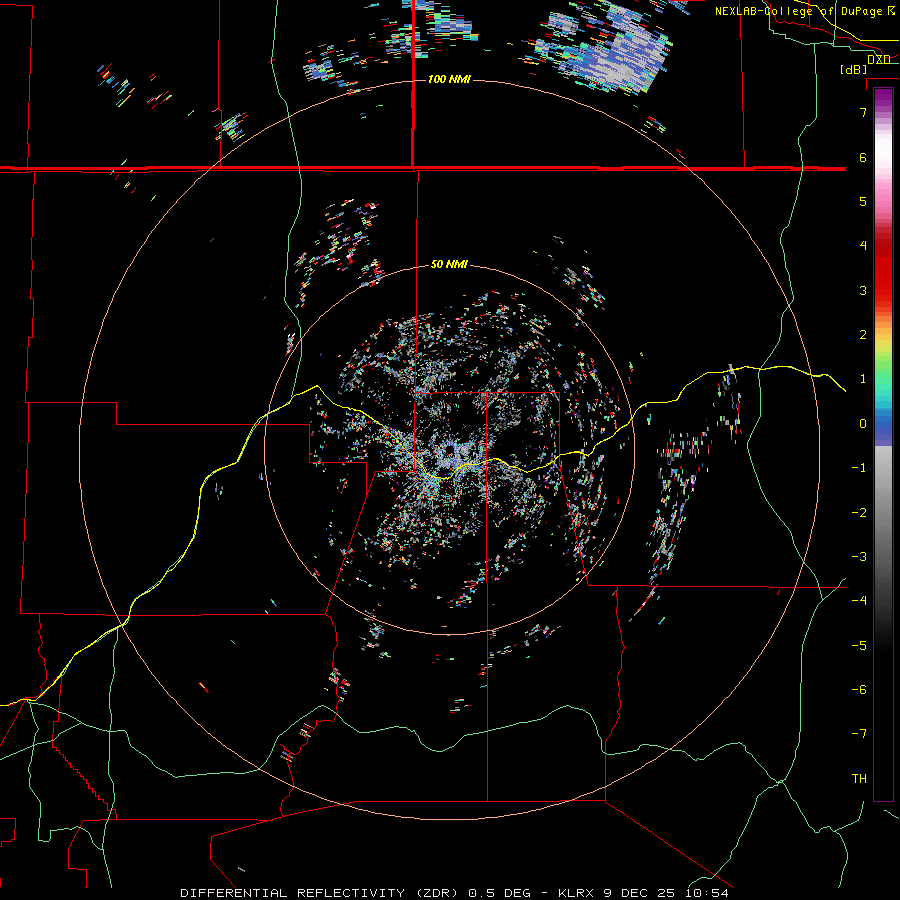900x900 pixels.
Task: Click the TH label on the color scale
Action: tap(859, 779)
